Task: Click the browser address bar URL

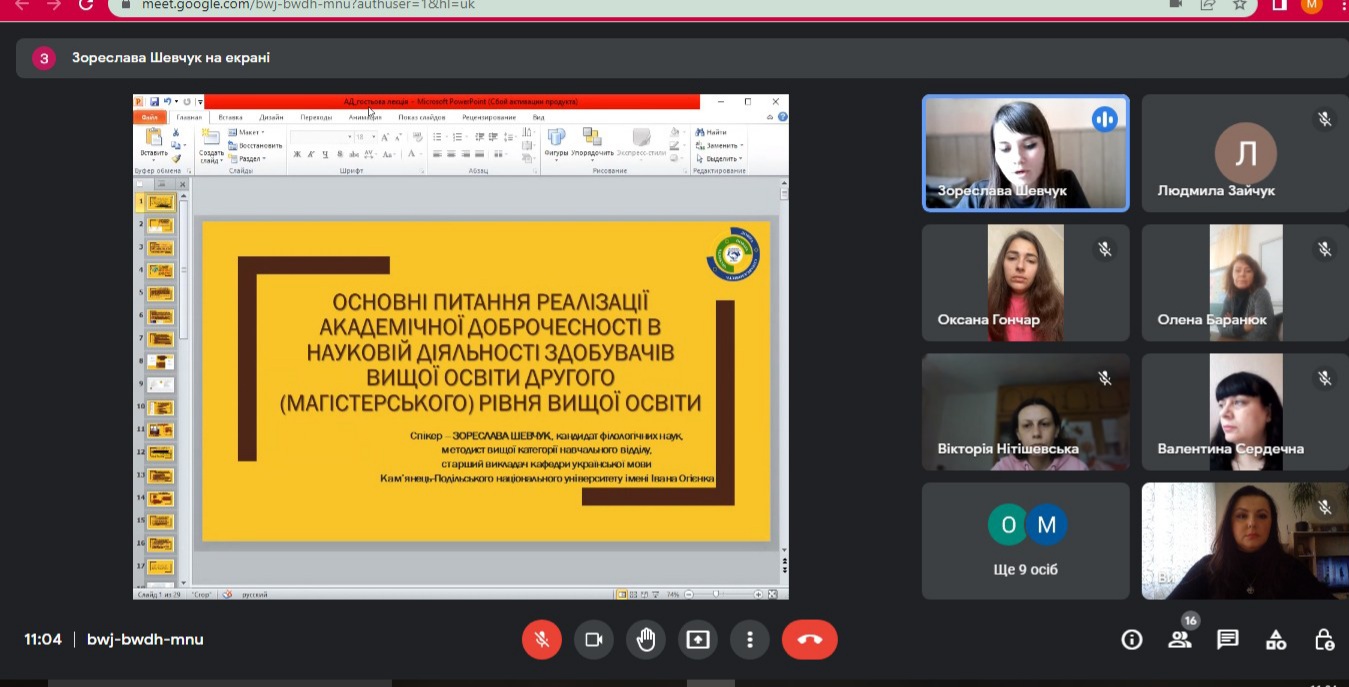Action: (400, 5)
